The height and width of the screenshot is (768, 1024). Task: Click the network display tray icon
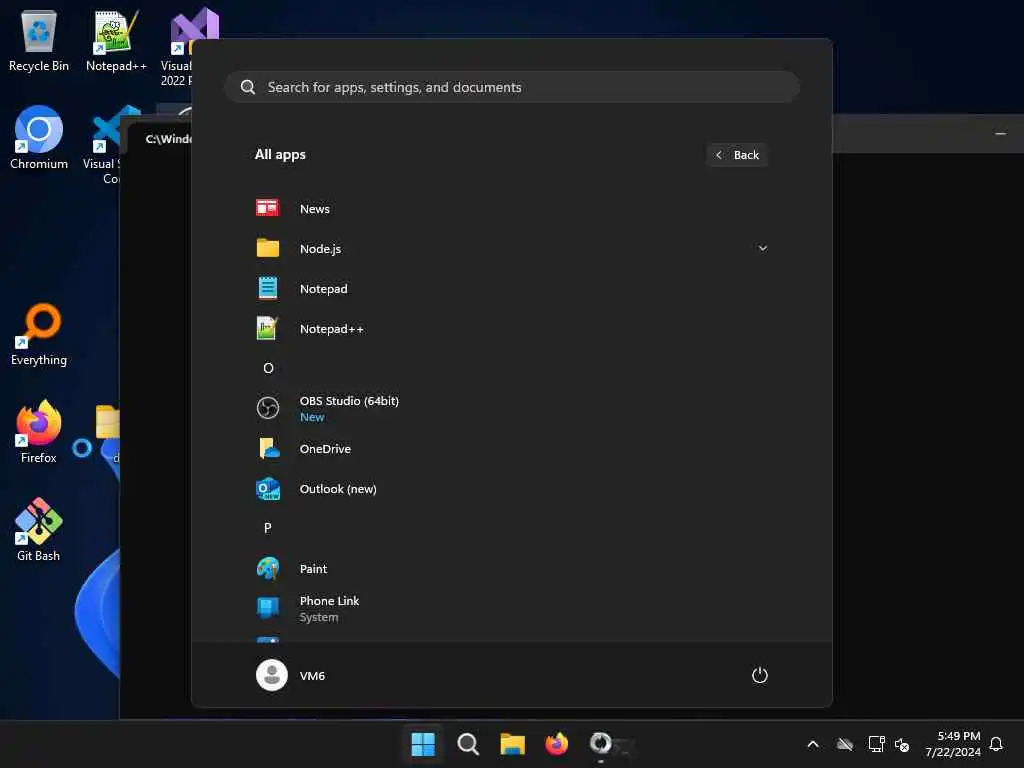[876, 744]
